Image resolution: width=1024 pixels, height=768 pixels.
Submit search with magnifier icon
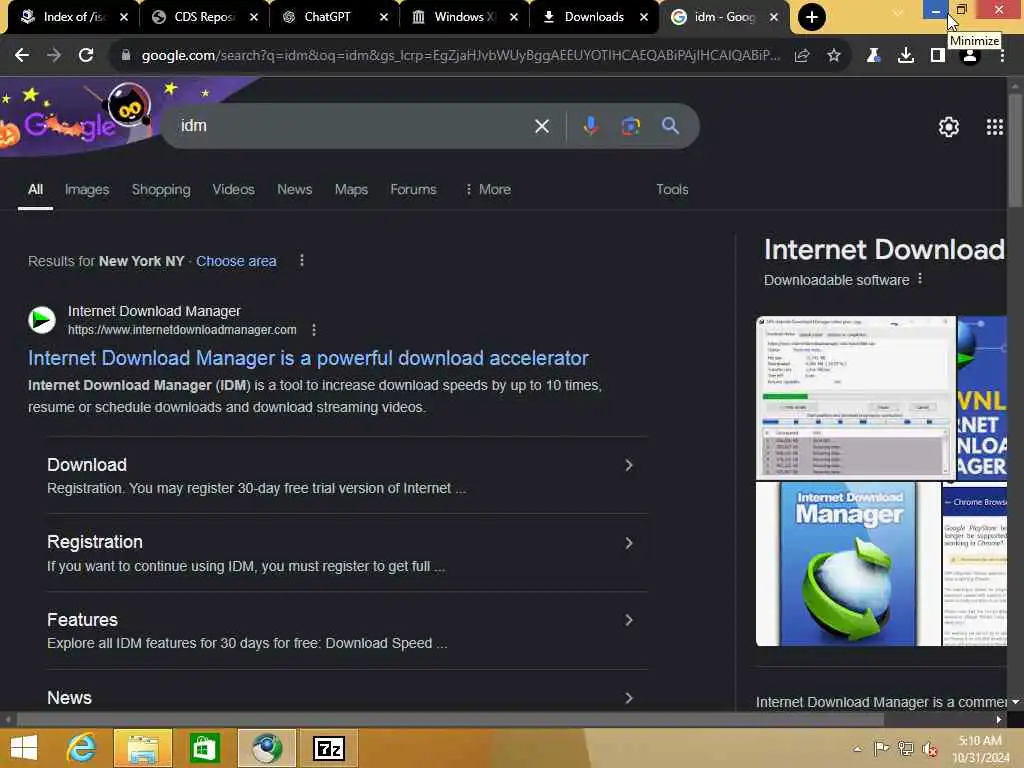click(x=671, y=126)
